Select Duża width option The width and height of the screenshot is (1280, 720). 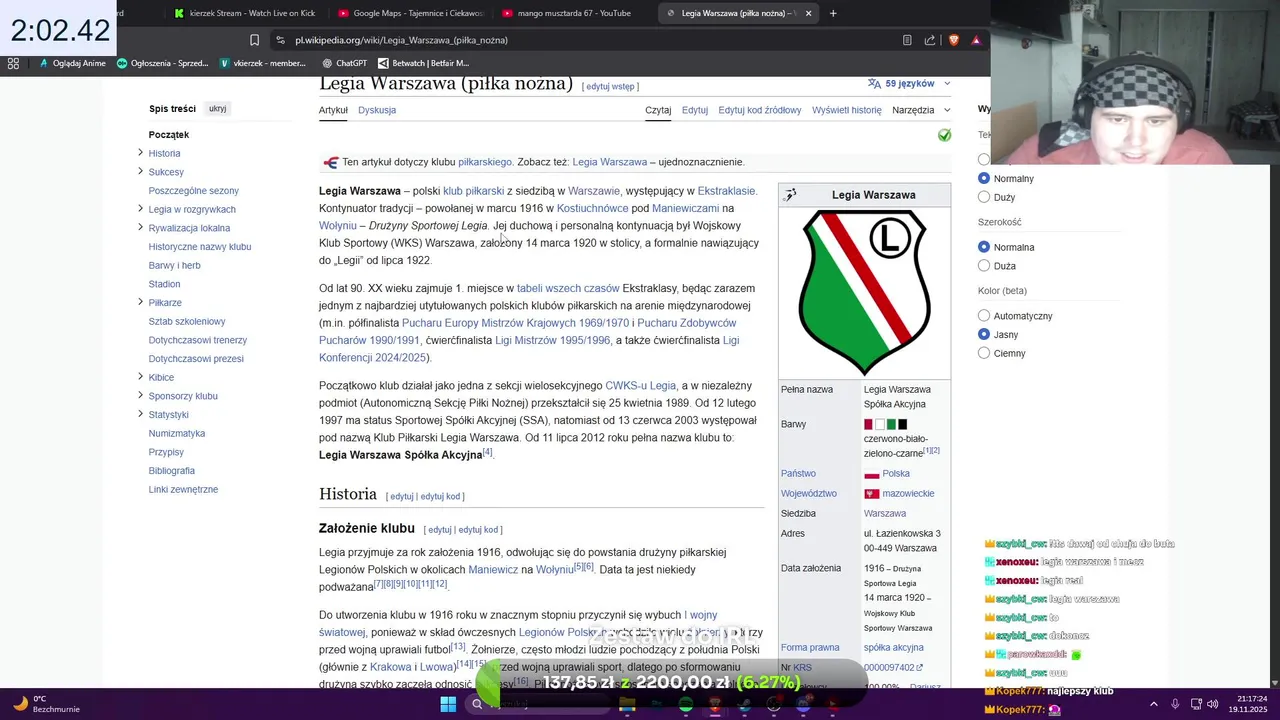click(x=984, y=266)
